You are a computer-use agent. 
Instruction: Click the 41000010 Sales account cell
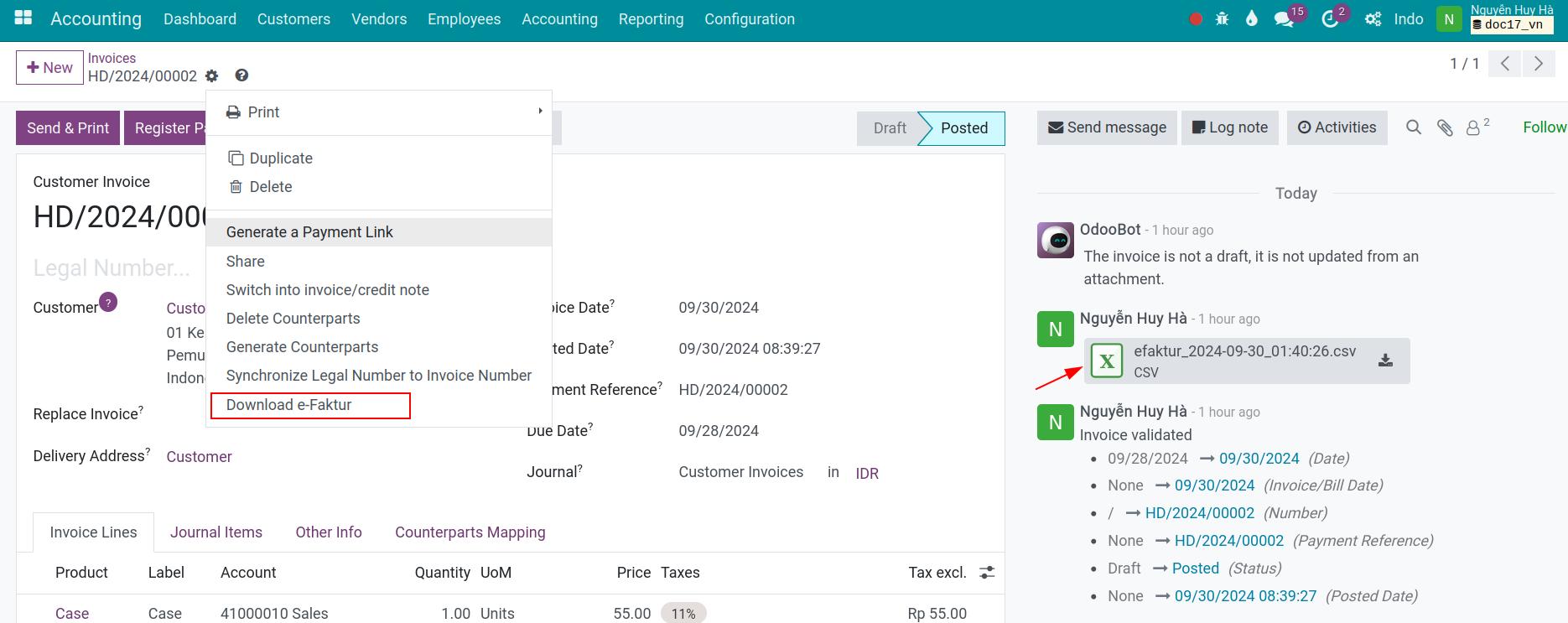coord(274,614)
